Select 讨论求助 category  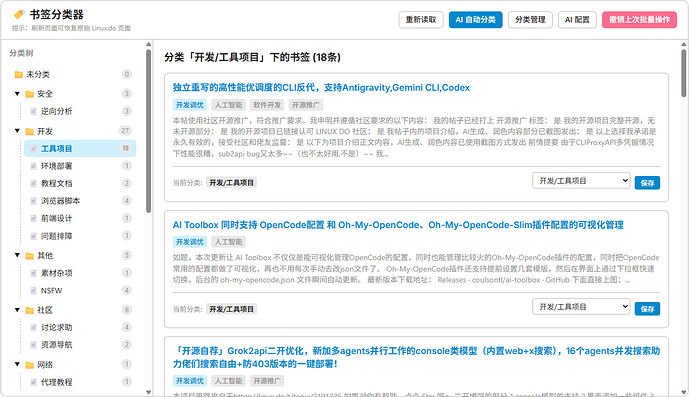tap(80, 328)
